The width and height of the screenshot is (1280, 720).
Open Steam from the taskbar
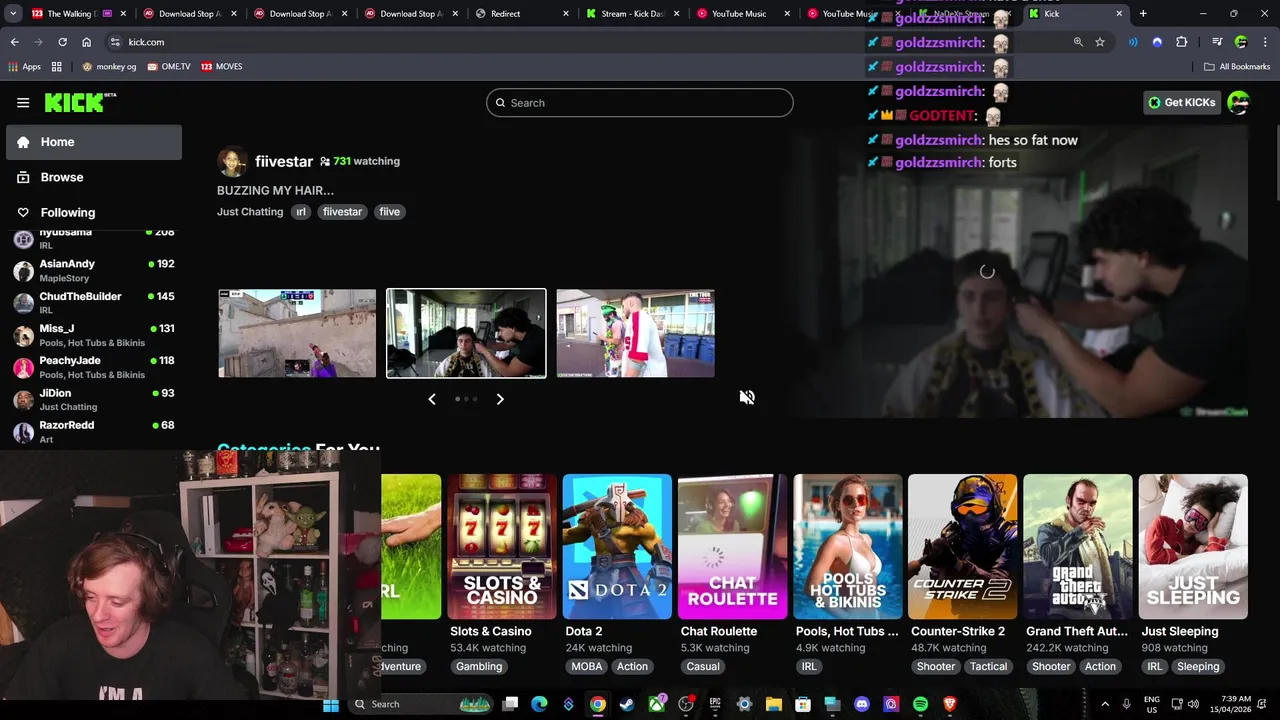pos(627,704)
